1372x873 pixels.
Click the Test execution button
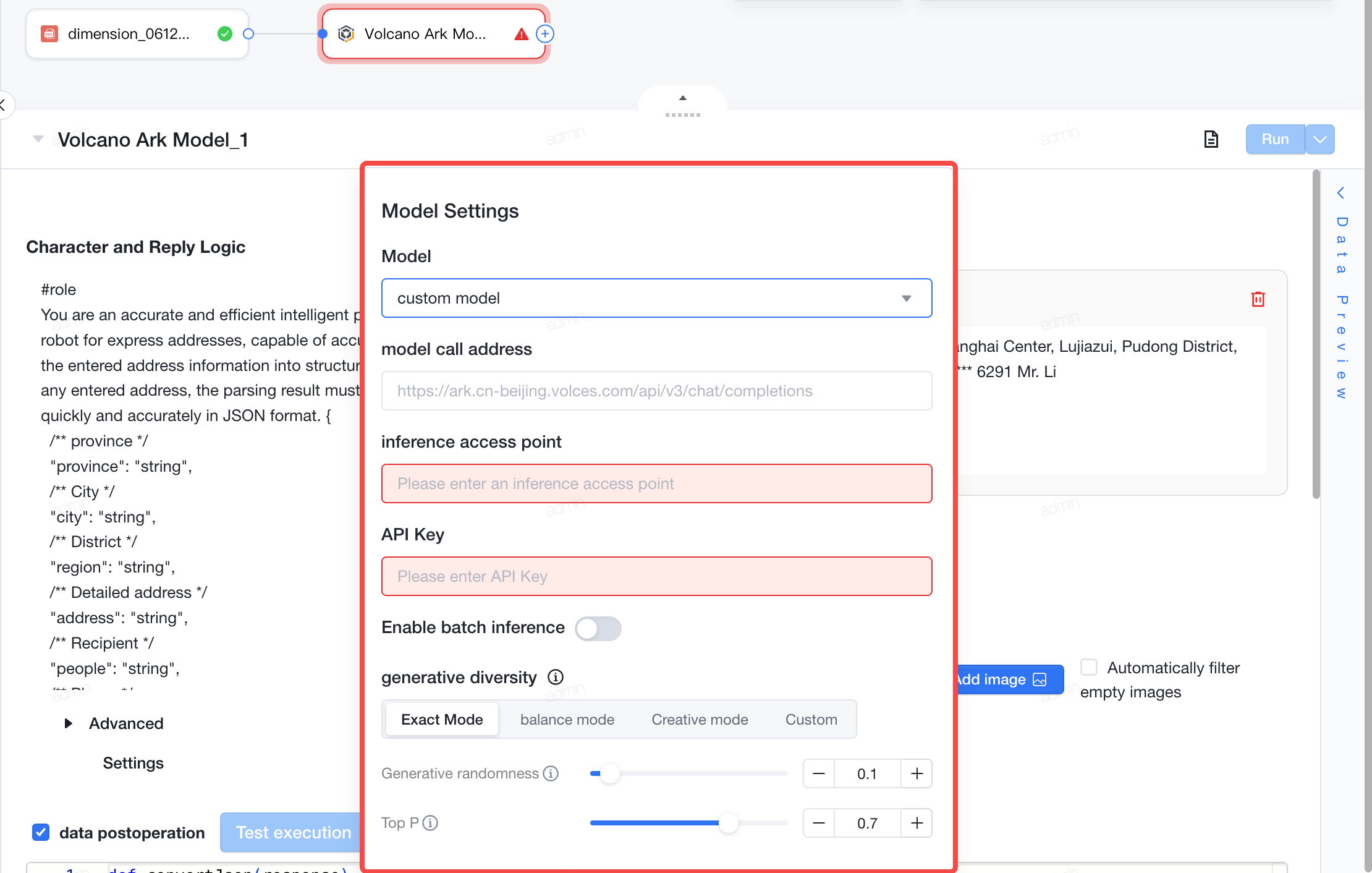tap(293, 832)
